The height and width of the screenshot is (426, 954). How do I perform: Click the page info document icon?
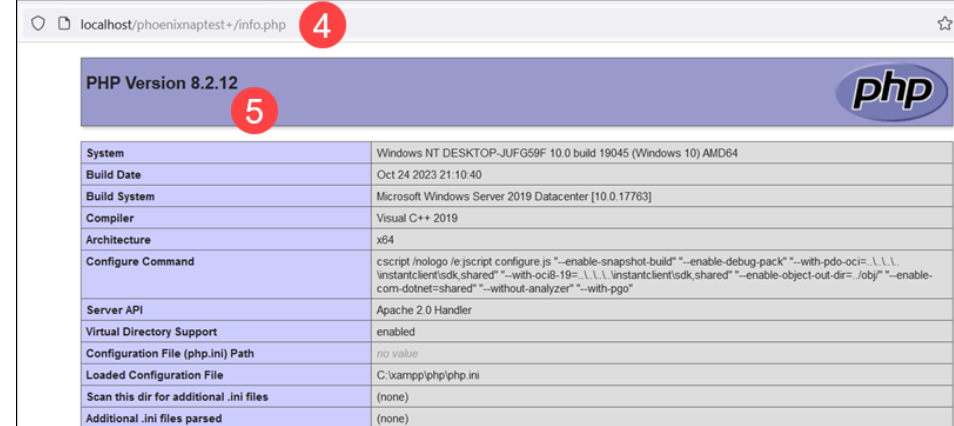(62, 24)
